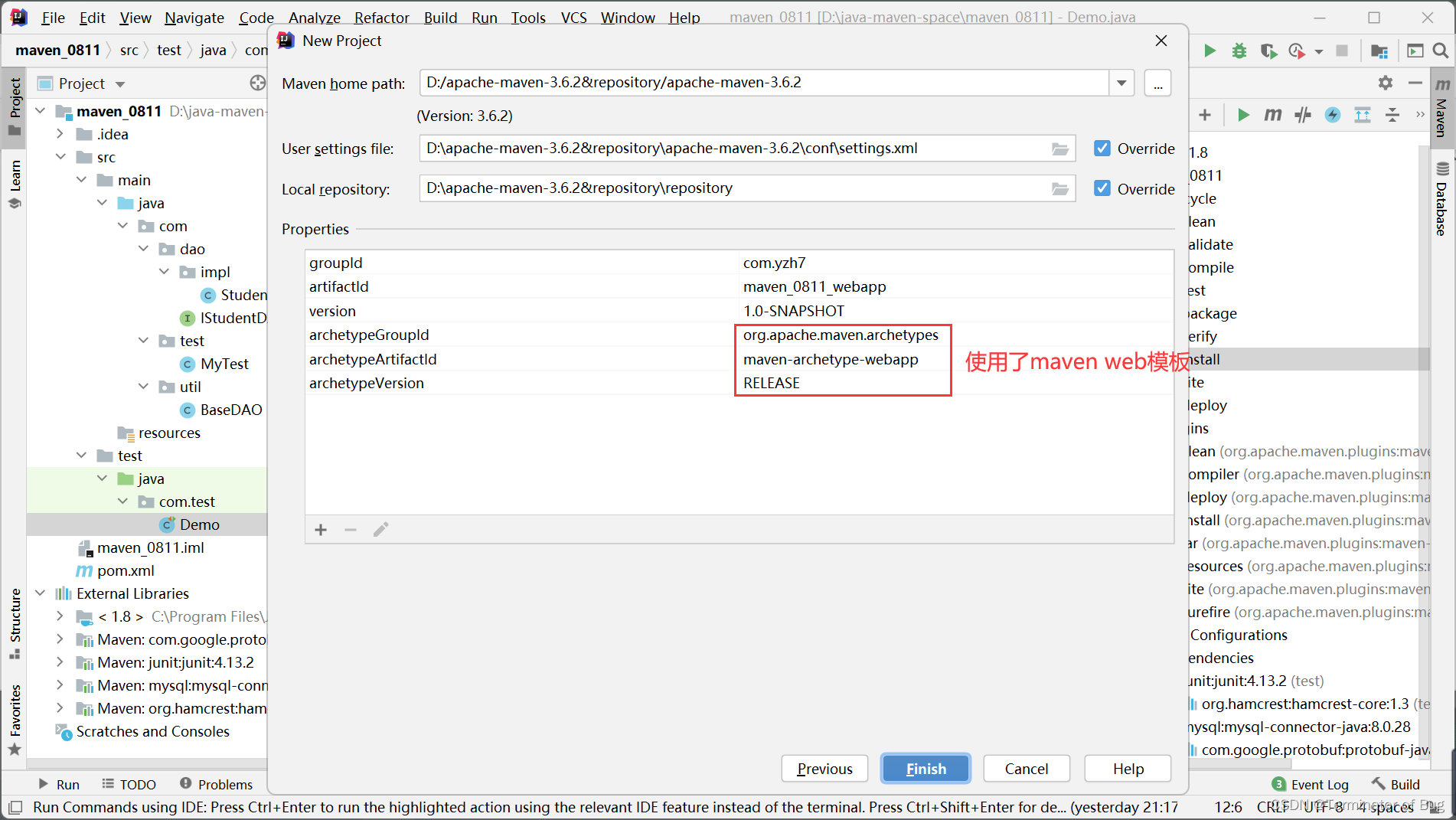Browse for user settings file folder icon
Viewport: 1456px width, 820px height.
coord(1060,149)
